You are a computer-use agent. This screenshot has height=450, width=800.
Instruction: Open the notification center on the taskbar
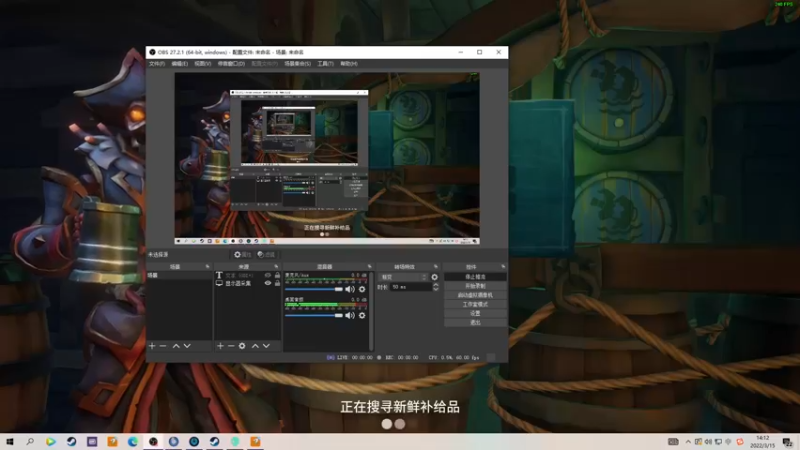click(788, 441)
